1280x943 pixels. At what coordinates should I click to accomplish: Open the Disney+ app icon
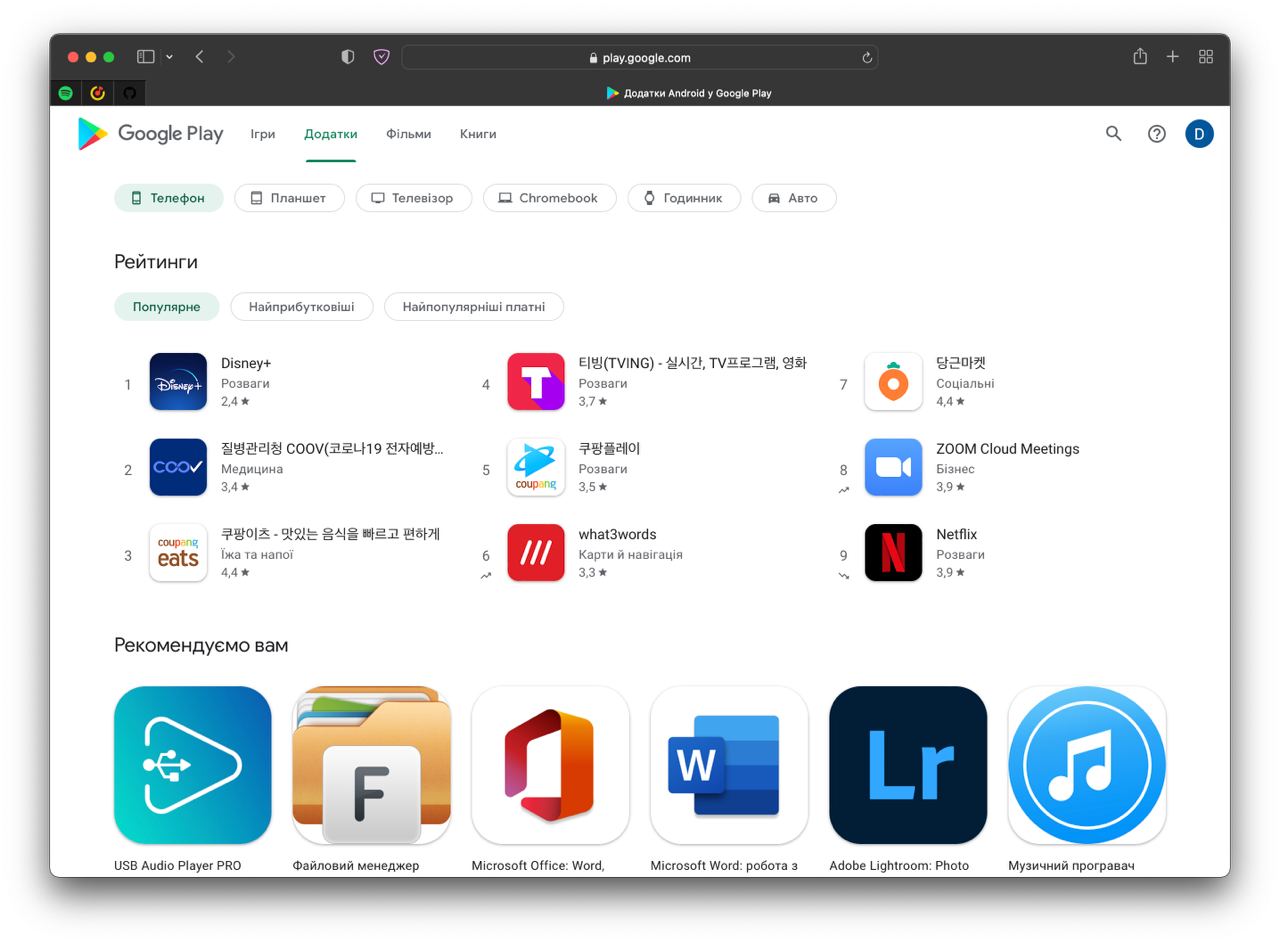(178, 382)
